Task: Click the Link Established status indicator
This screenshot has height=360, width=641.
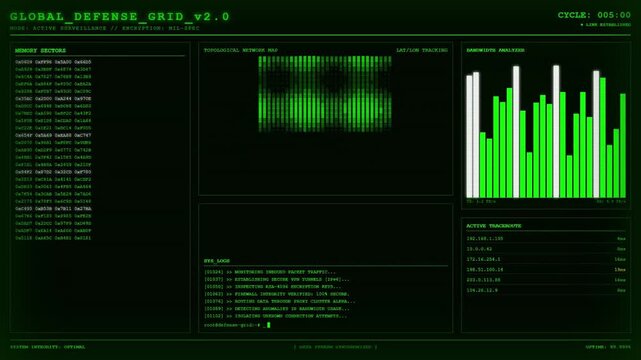Action: (605, 25)
